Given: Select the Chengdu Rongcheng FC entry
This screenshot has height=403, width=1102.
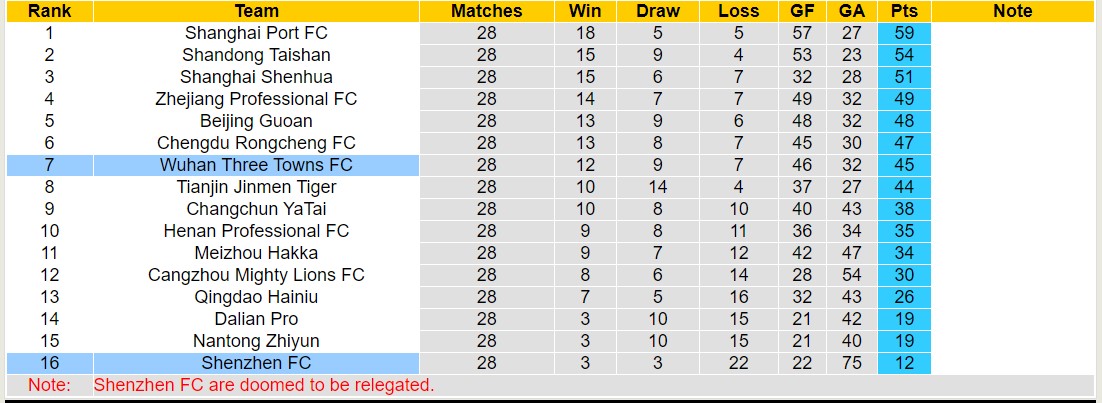Looking at the screenshot, I should (x=257, y=143).
